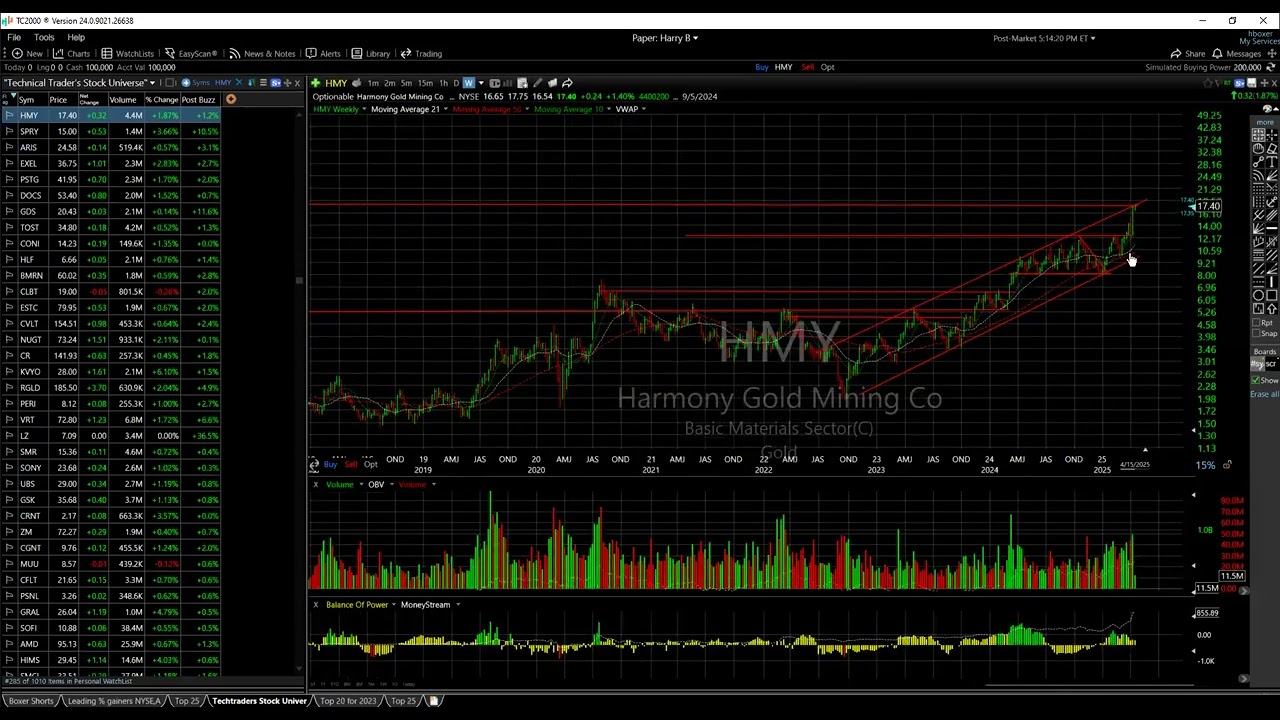Toggle checkbox beside watchlist name
The image size is (1280, 720).
pos(171,83)
